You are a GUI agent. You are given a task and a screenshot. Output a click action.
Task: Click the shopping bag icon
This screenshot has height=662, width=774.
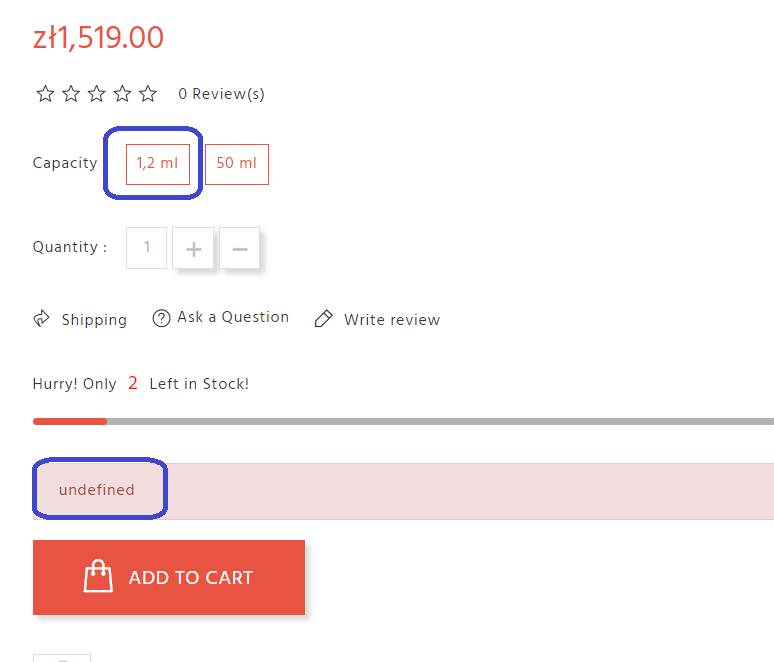pyautogui.click(x=98, y=577)
